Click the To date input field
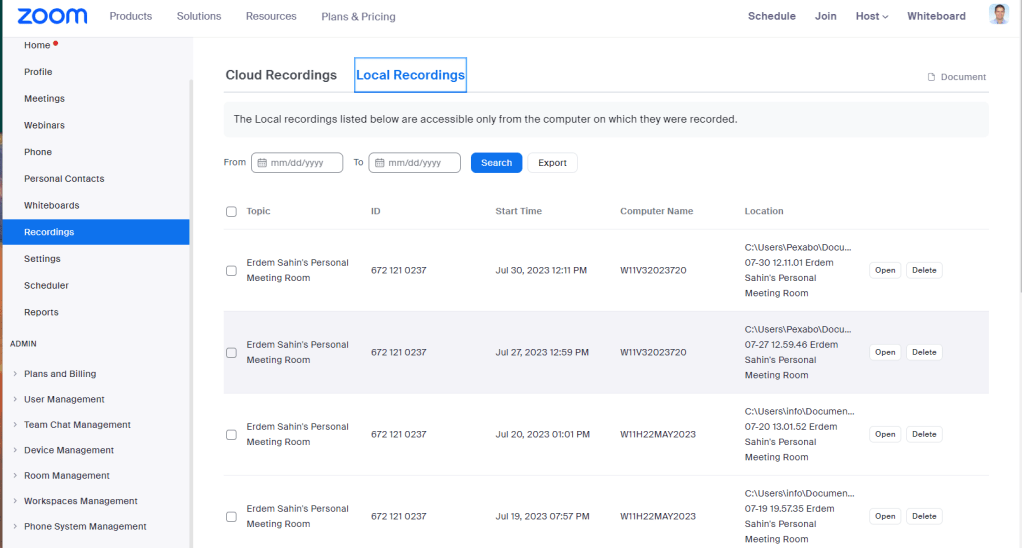 (415, 163)
